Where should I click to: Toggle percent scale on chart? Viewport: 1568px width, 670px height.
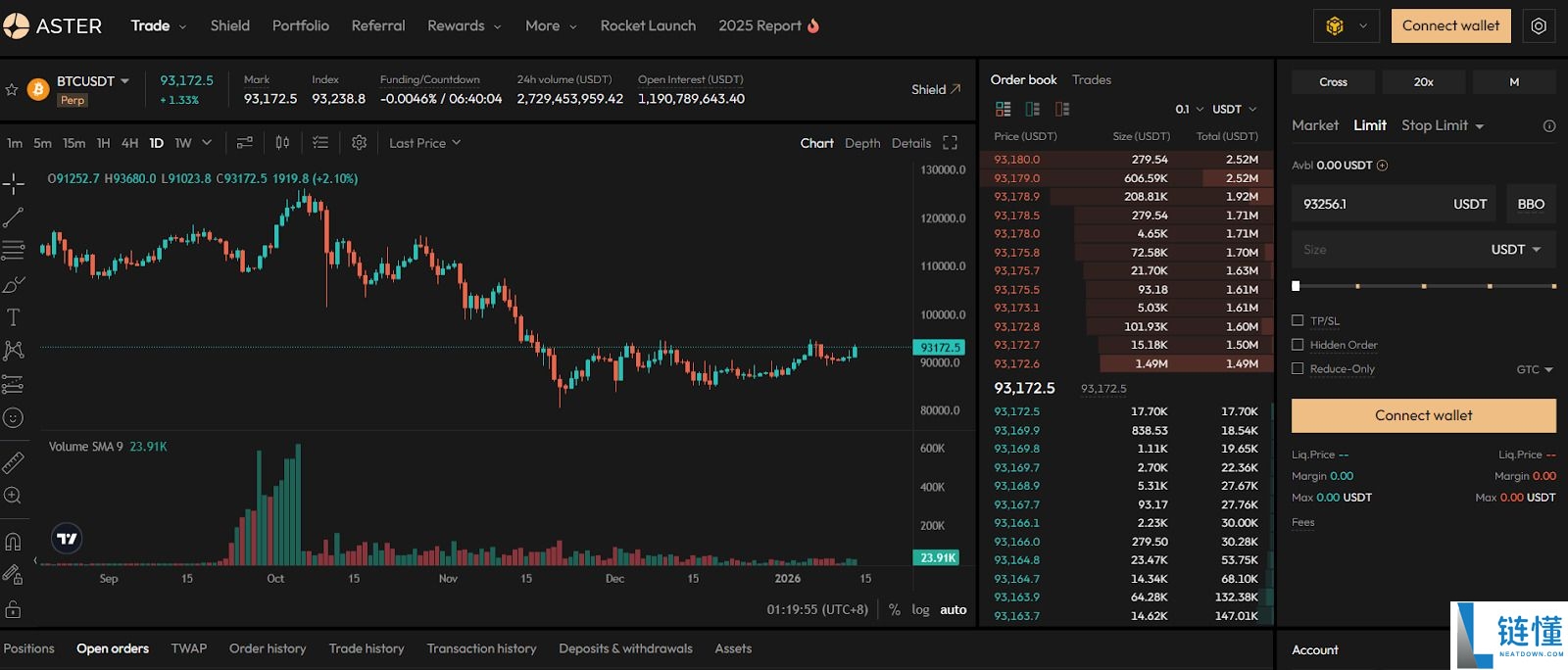pos(895,609)
